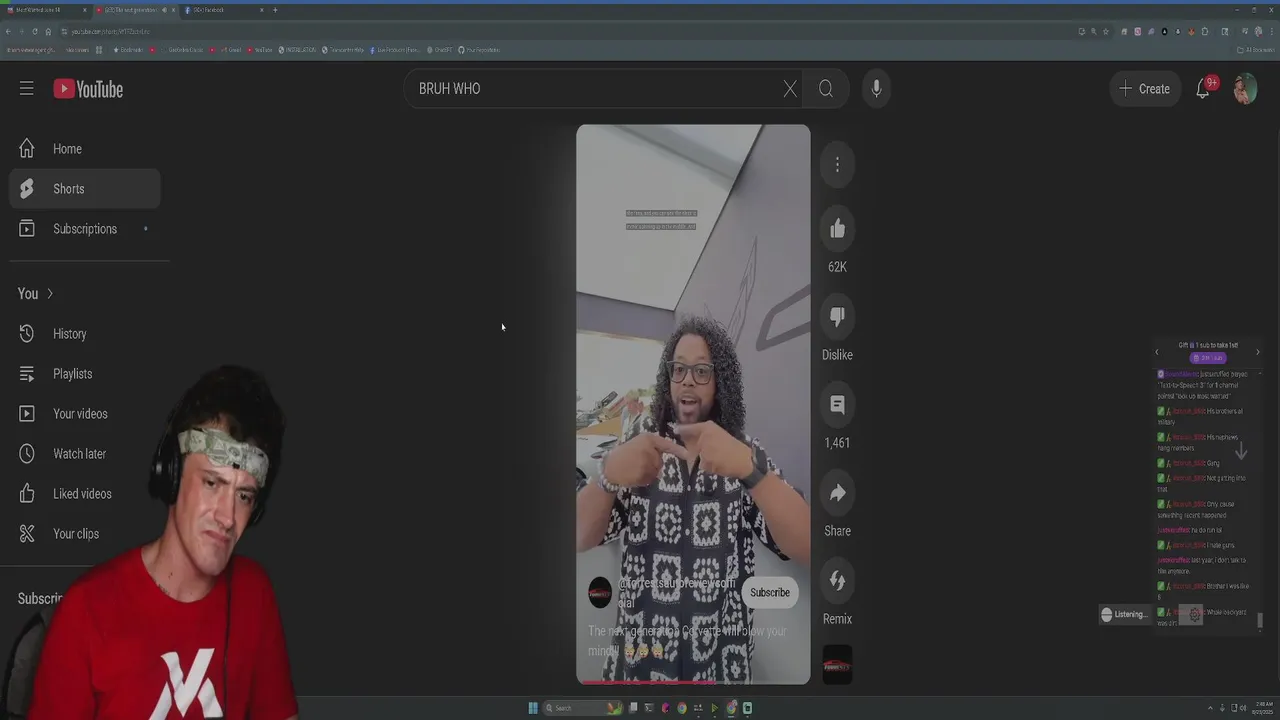Remix this Short
The image size is (1280, 720).
click(837, 581)
